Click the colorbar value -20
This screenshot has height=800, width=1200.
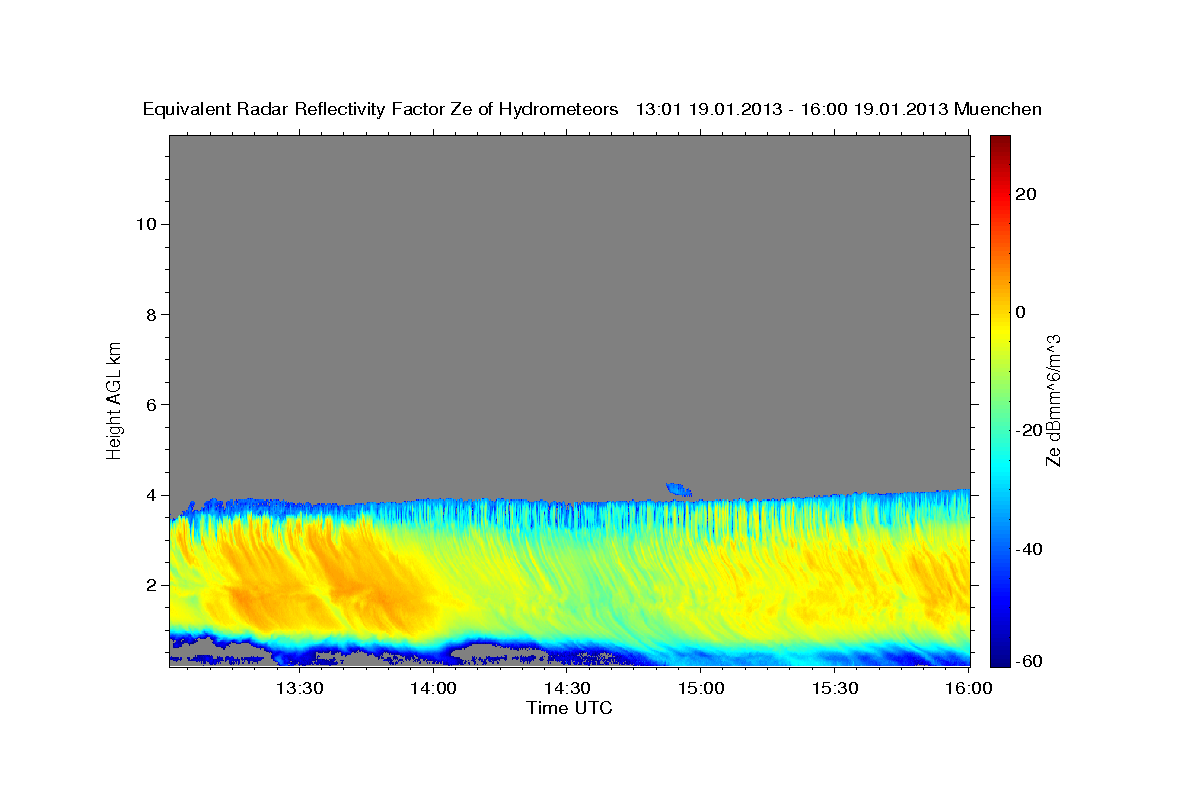(x=1028, y=430)
